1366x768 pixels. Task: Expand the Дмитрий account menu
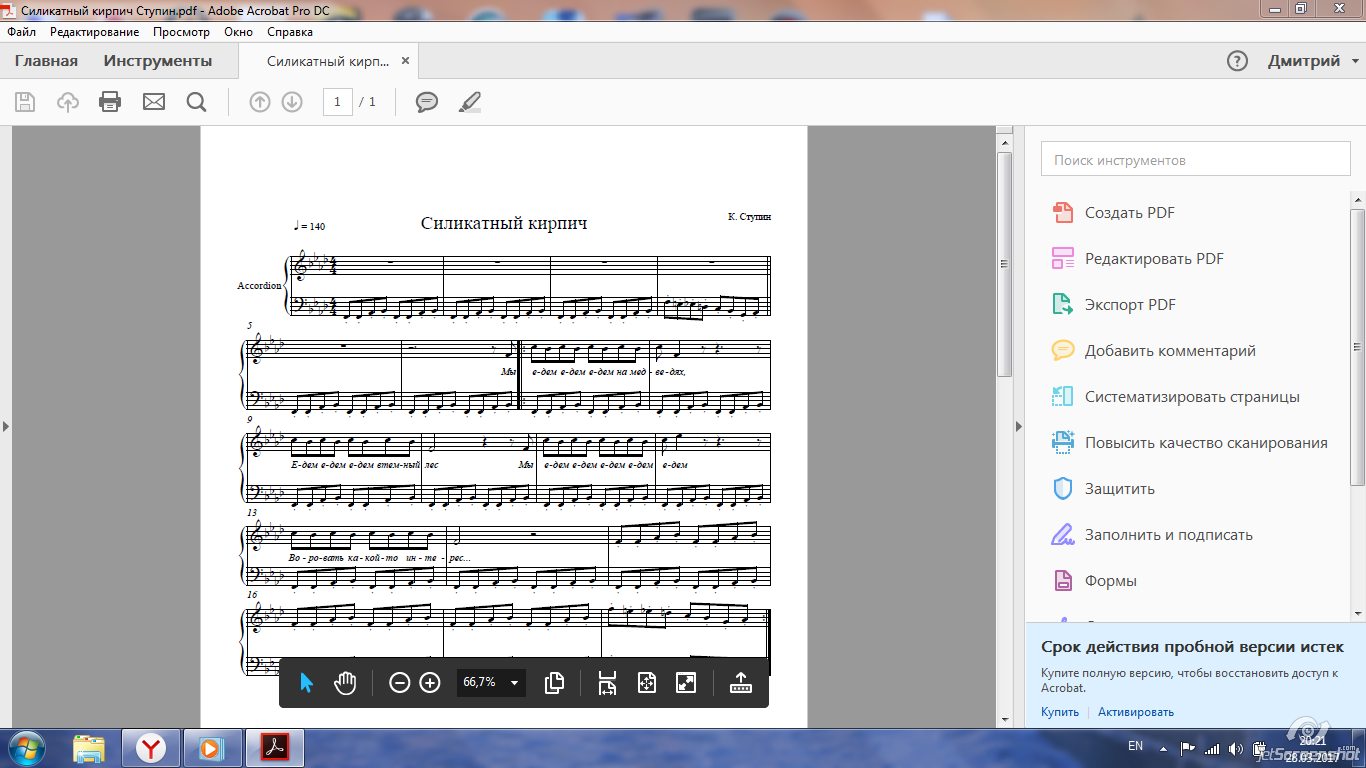click(x=1312, y=61)
